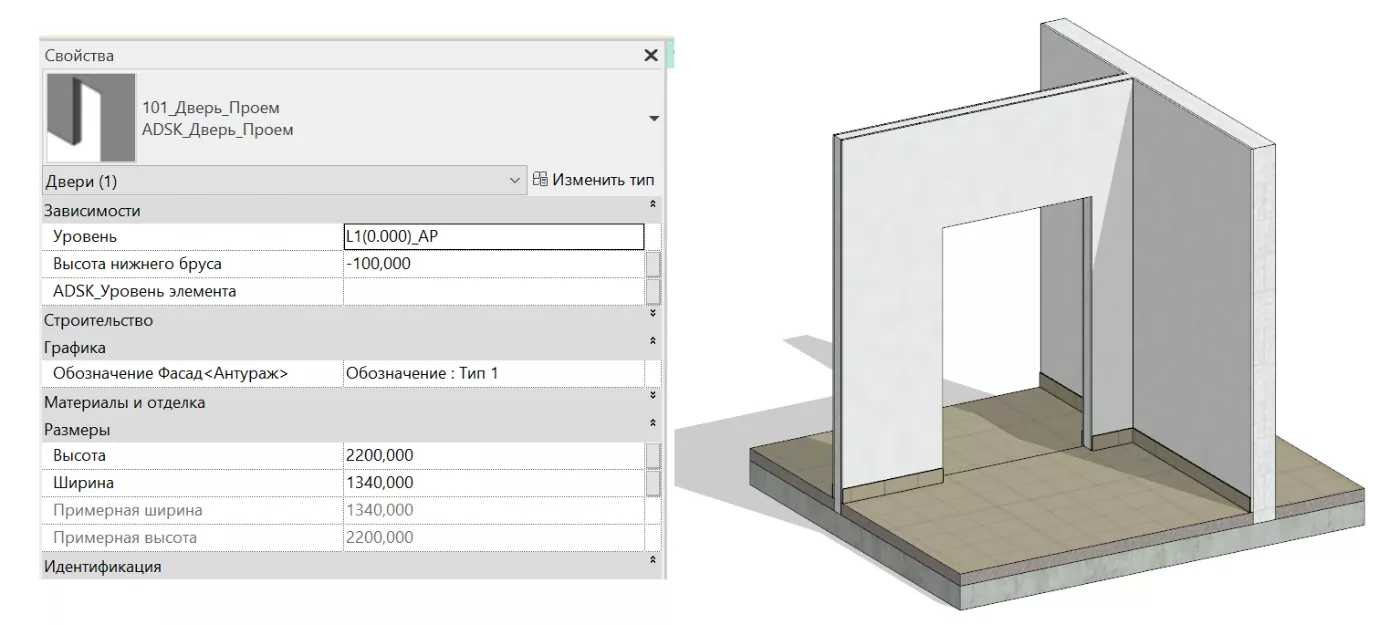Click the Ширина value field 1340,000
This screenshot has height=625, width=1389.
(492, 483)
